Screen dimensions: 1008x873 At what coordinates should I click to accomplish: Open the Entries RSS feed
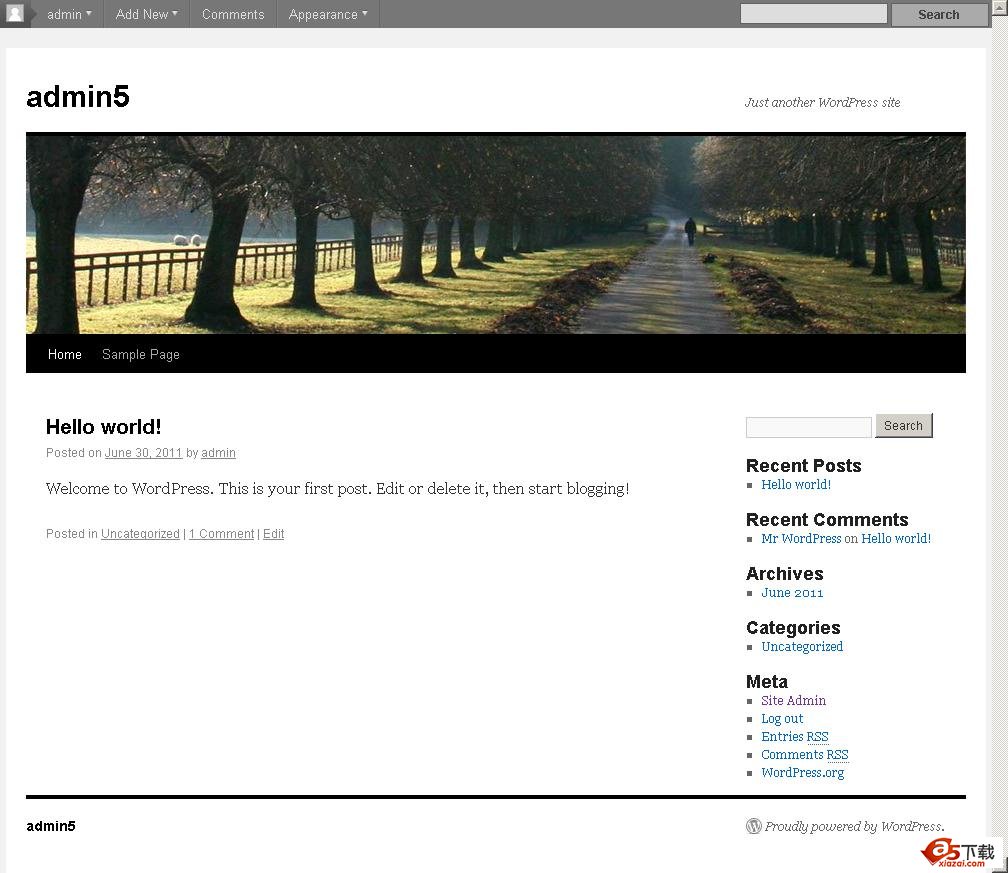point(795,737)
